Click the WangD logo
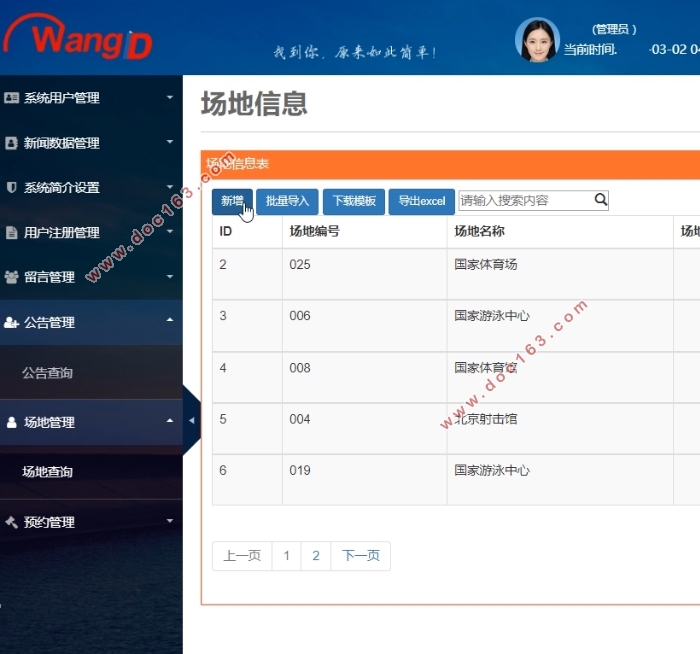700x654 pixels. [78, 38]
